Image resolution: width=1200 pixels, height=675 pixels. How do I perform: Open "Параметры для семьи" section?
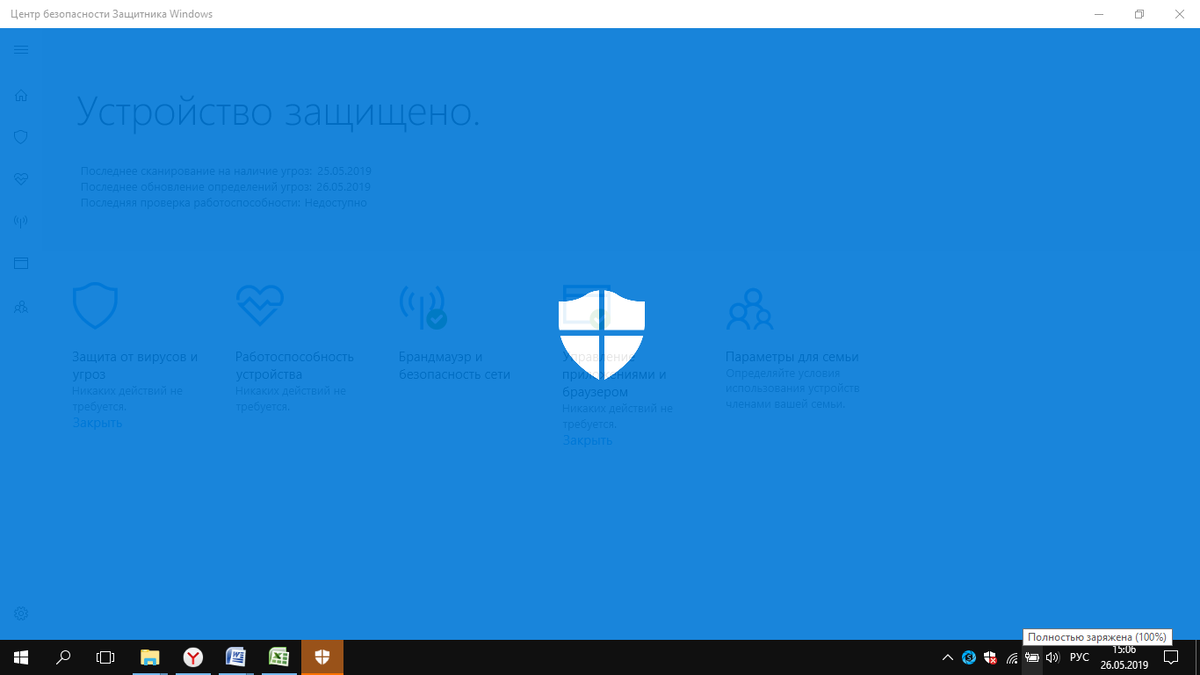pos(792,357)
